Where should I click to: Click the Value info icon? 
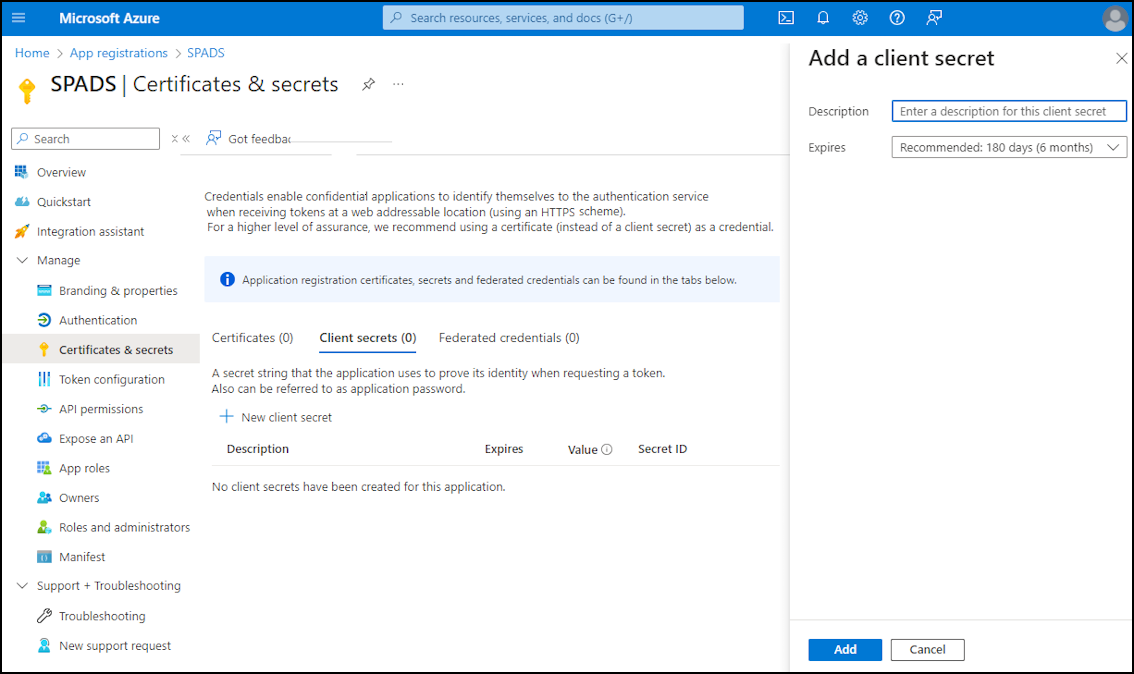pos(607,449)
